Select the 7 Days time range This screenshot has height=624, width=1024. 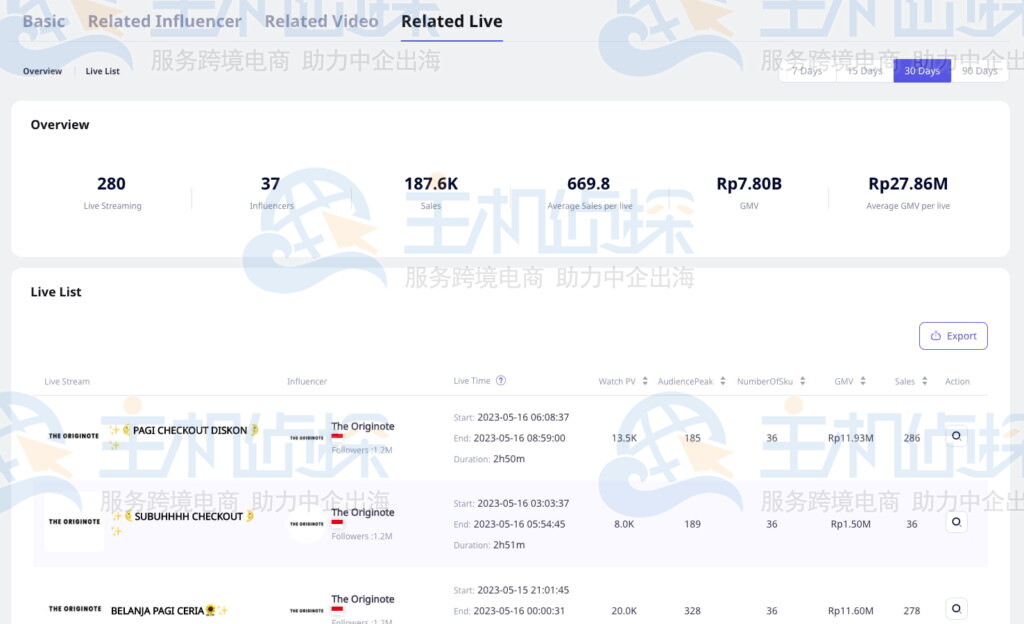807,70
